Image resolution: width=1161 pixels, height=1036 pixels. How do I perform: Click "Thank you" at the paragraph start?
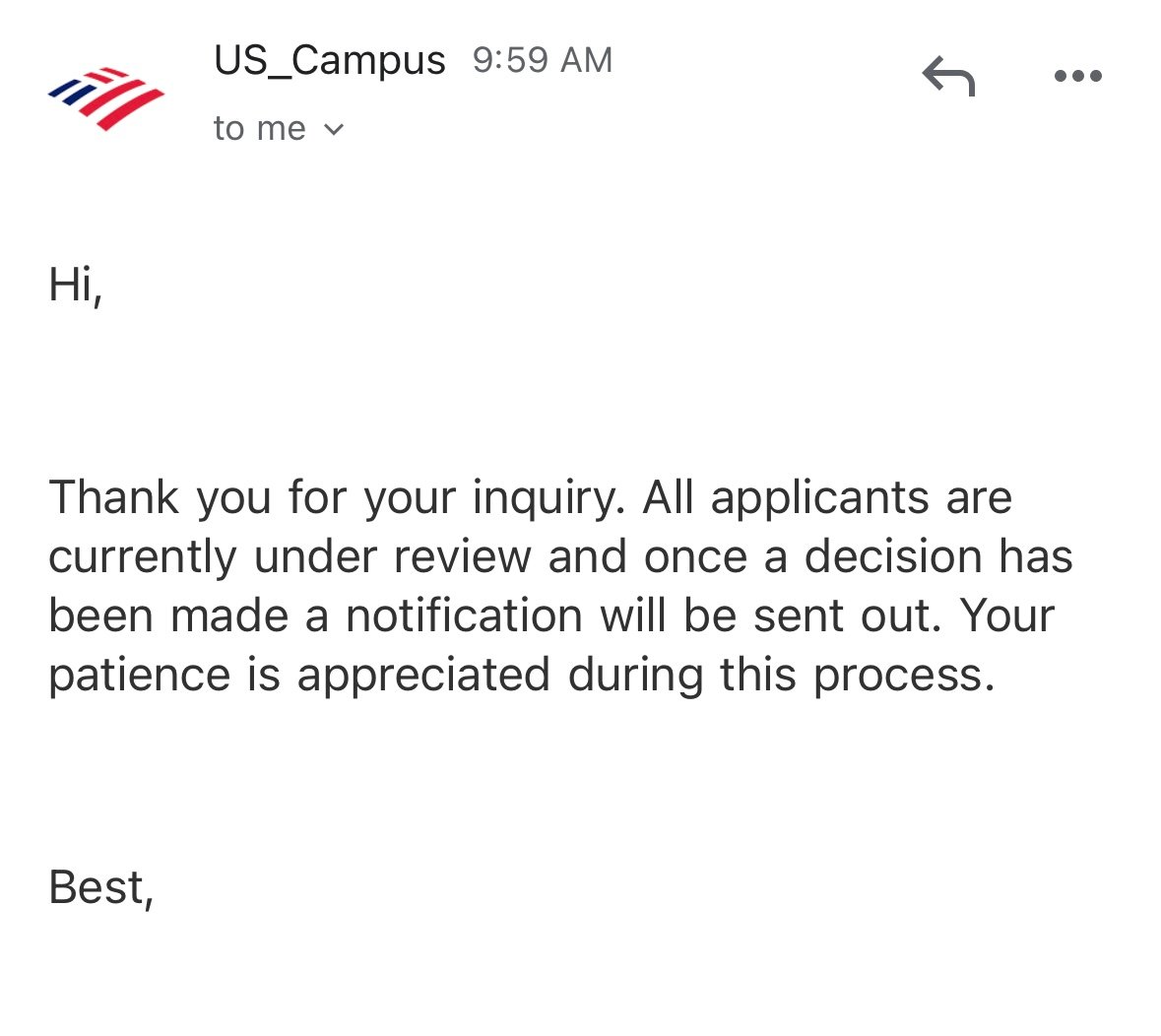coord(161,497)
